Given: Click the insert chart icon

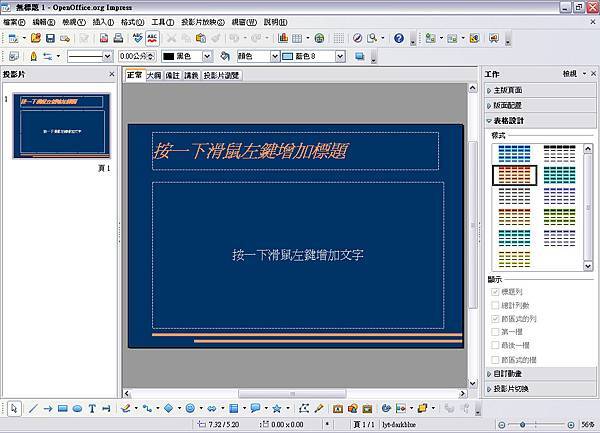Looking at the screenshot, I should pyautogui.click(x=283, y=38).
